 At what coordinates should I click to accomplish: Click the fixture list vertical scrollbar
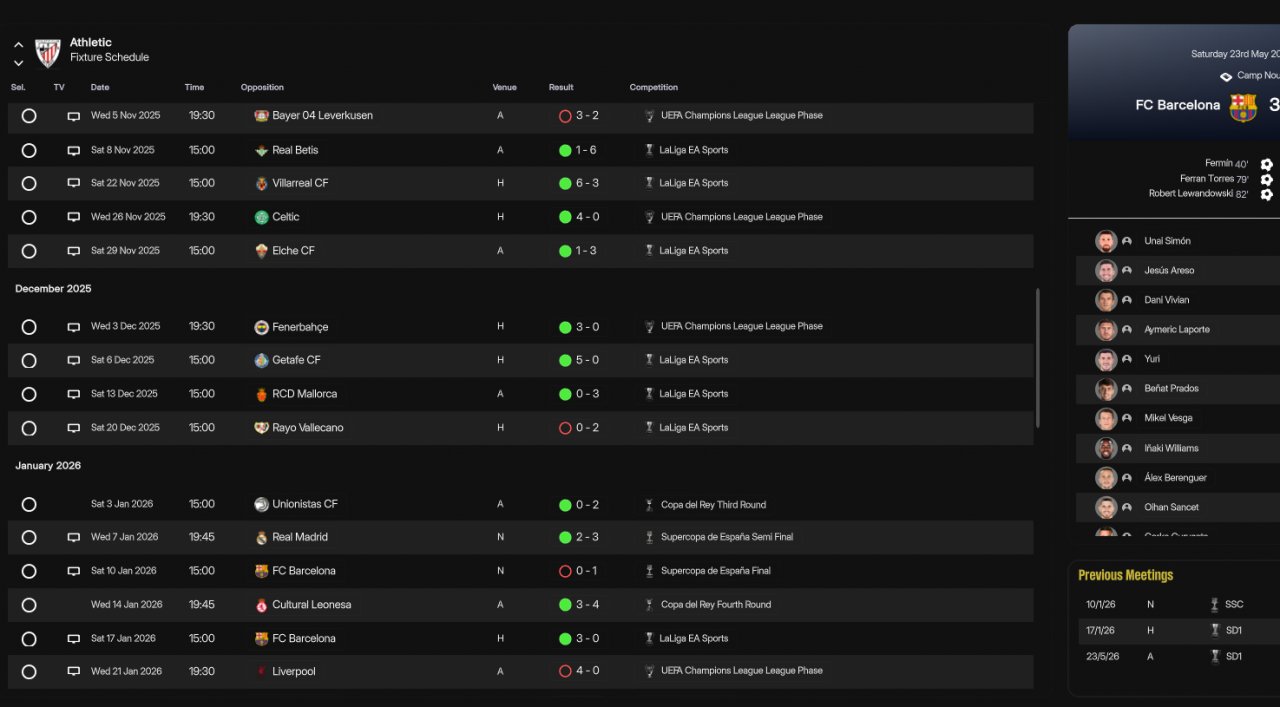pyautogui.click(x=1037, y=358)
